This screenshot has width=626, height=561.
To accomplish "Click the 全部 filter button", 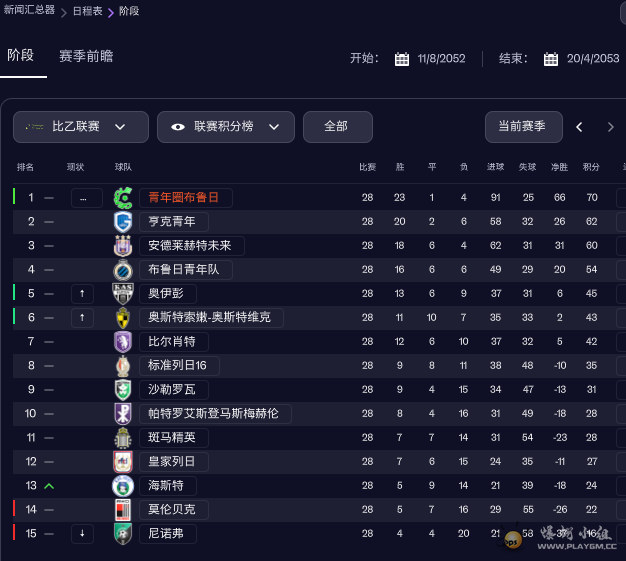I will pyautogui.click(x=337, y=127).
